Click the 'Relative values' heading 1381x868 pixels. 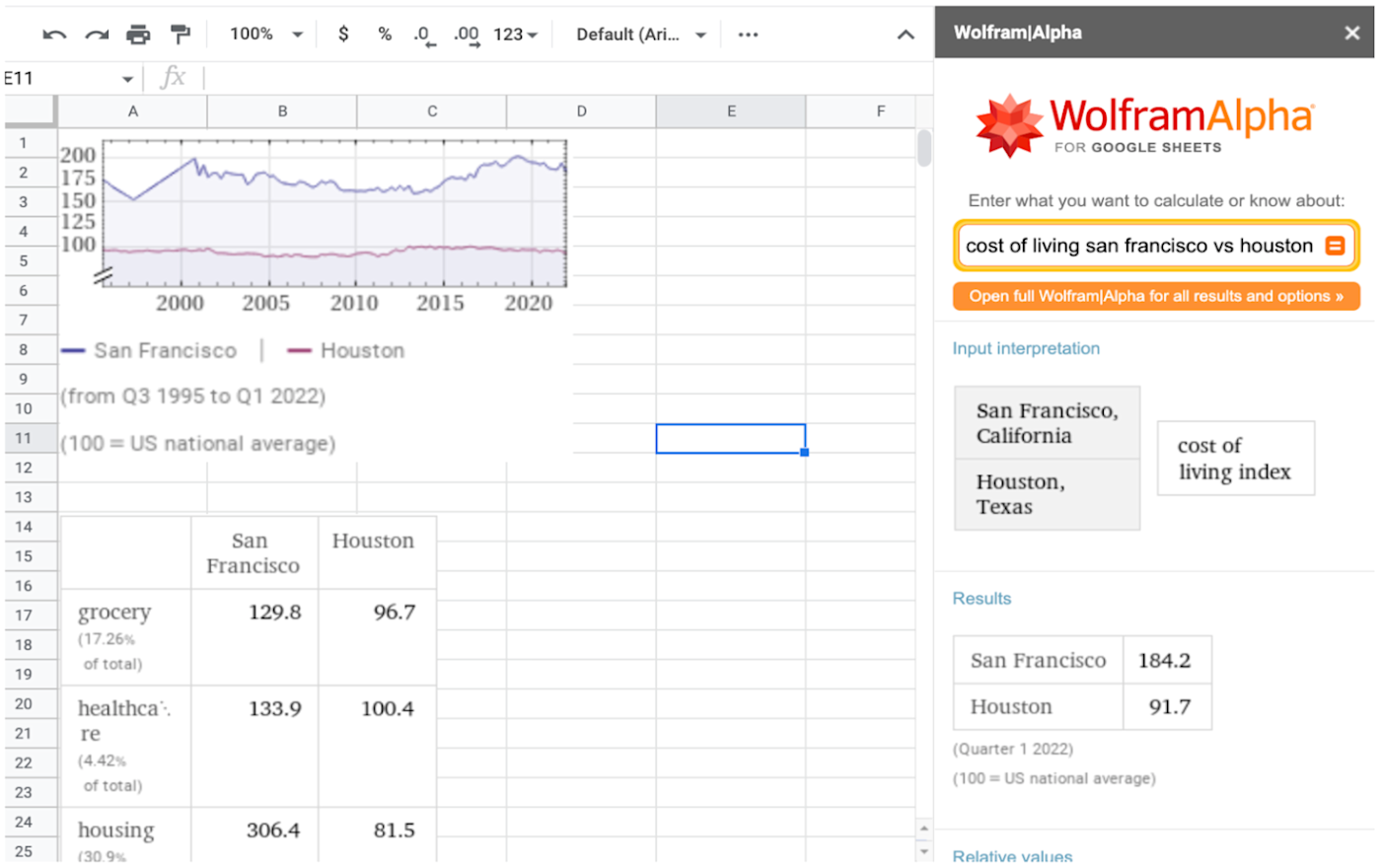point(1012,856)
